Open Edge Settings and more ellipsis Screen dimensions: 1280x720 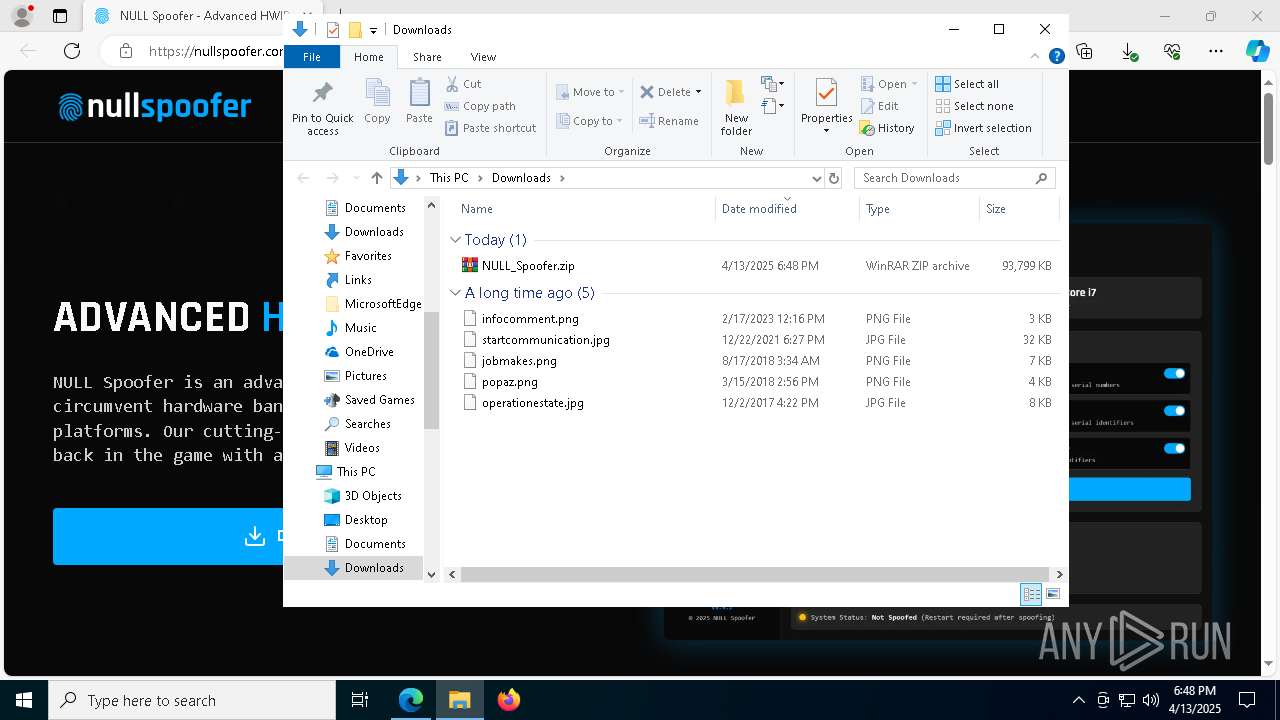click(1215, 51)
